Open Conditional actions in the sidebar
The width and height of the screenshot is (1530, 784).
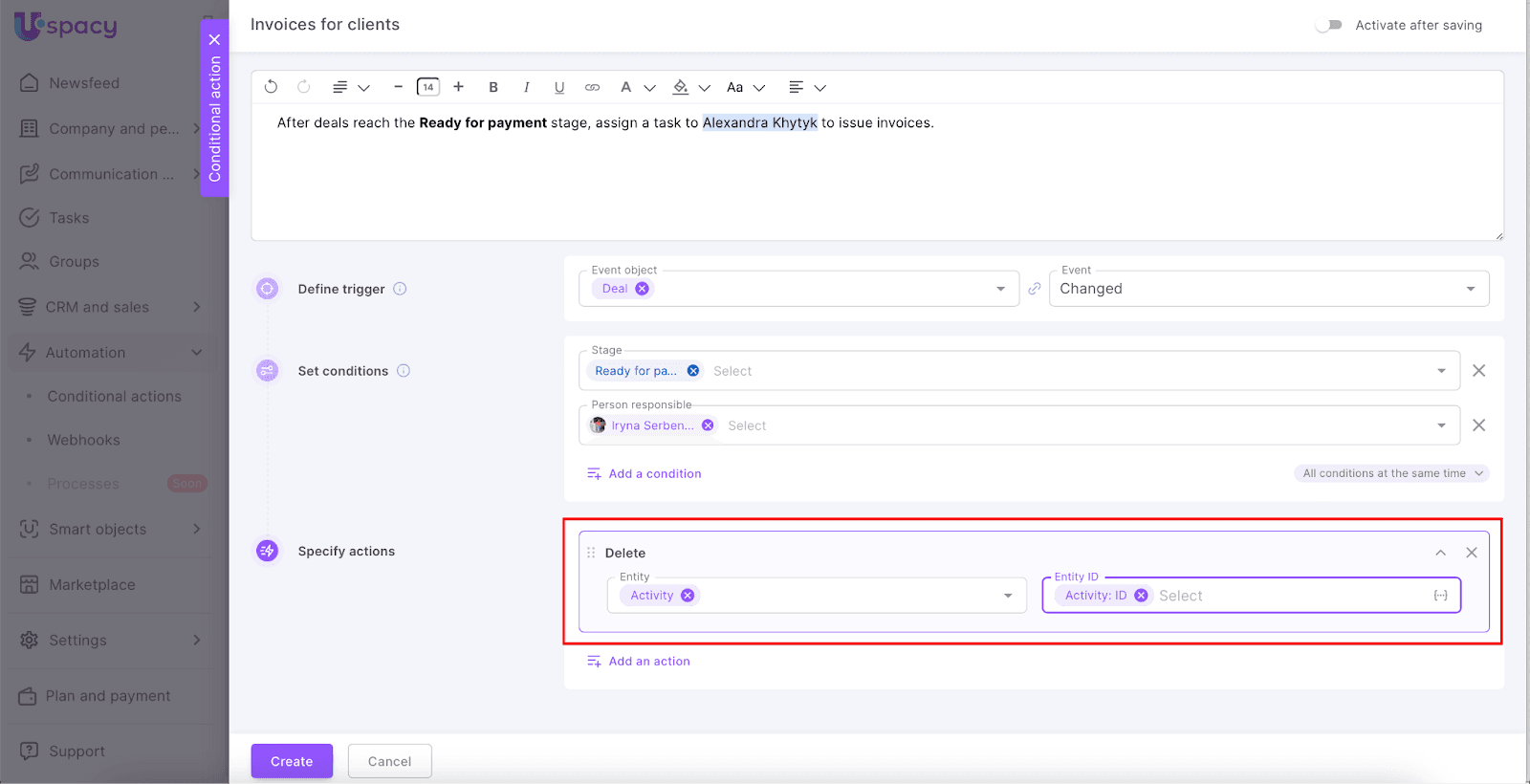pyautogui.click(x=114, y=396)
